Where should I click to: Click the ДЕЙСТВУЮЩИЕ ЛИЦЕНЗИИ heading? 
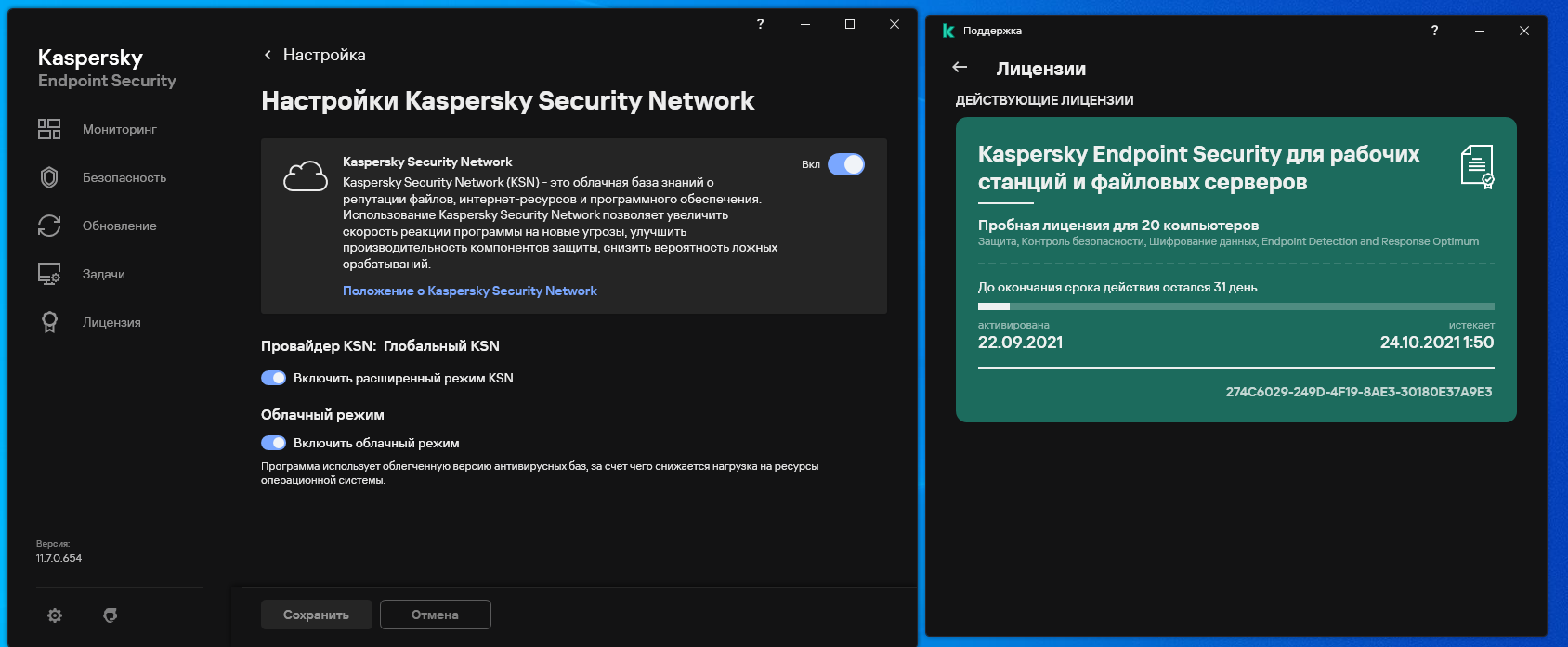pos(1045,100)
